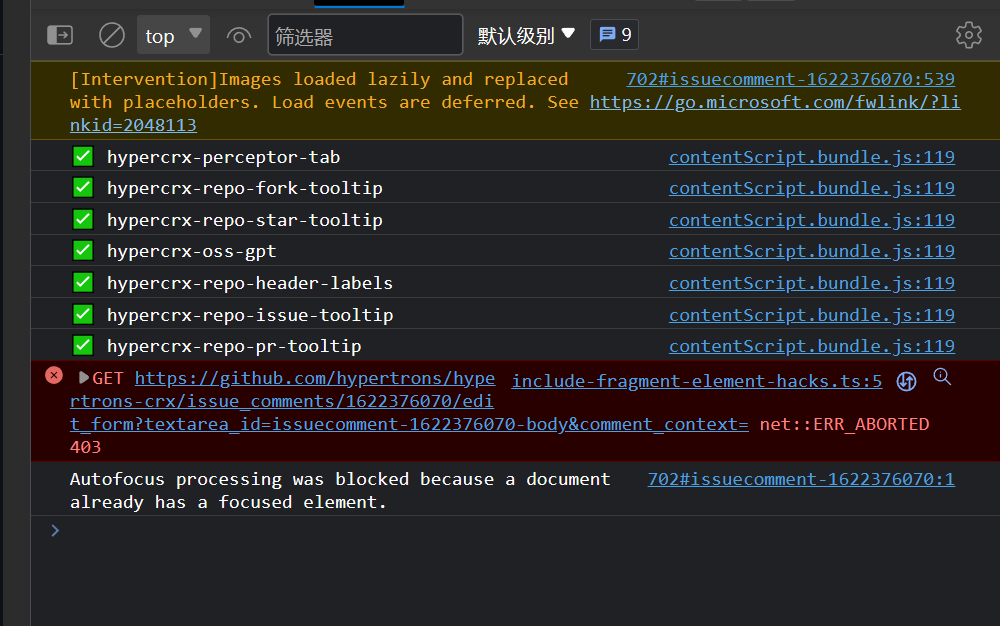Viewport: 1000px width, 626px height.
Task: Click the green checkmark beside hypercrx-oss-gpt
Action: coord(82,250)
